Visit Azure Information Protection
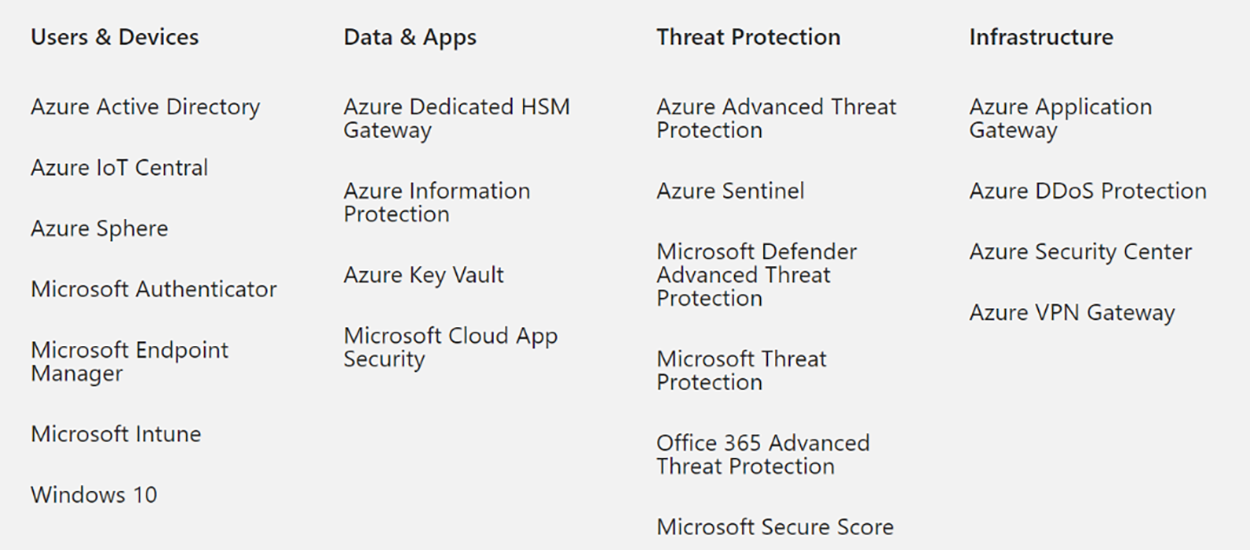This screenshot has width=1250, height=550. (x=436, y=202)
